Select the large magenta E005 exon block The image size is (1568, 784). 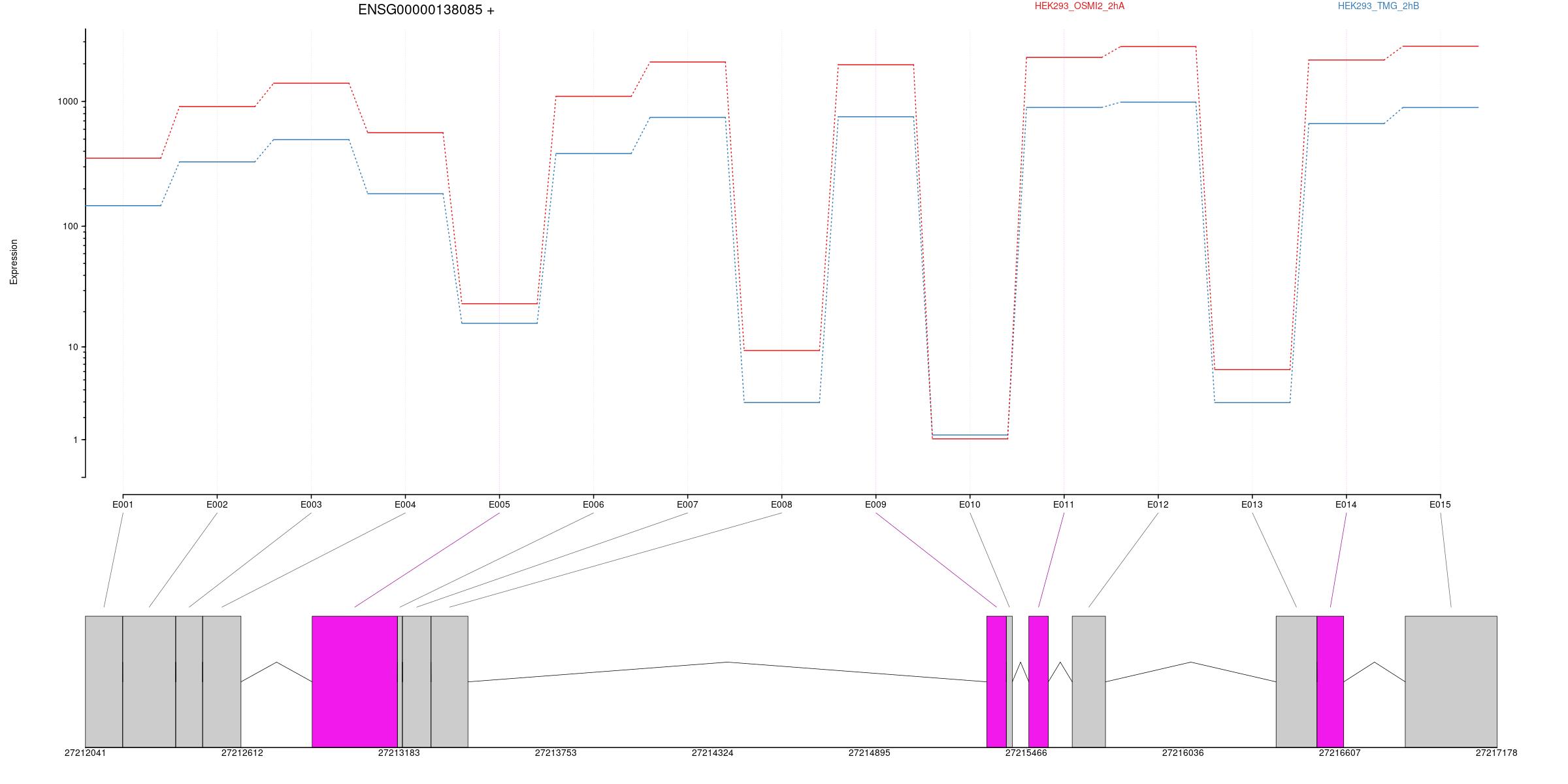[355, 681]
